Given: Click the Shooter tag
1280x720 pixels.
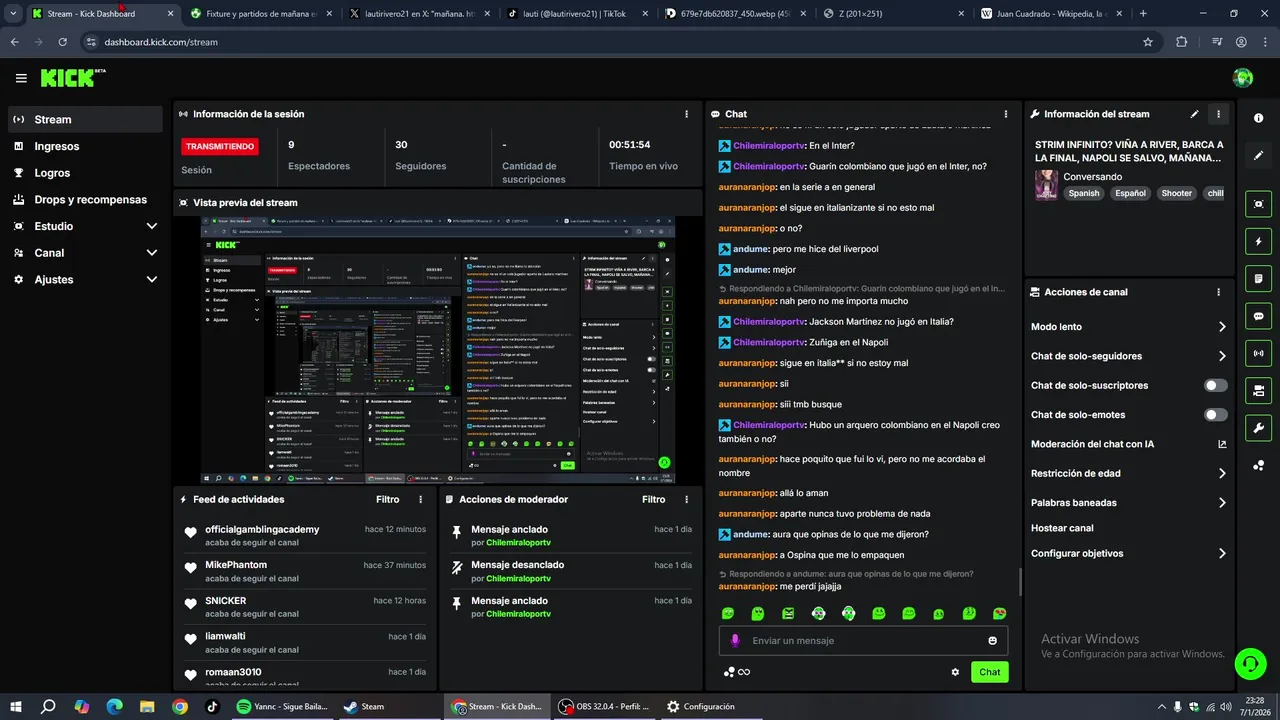Looking at the screenshot, I should click(1176, 193).
